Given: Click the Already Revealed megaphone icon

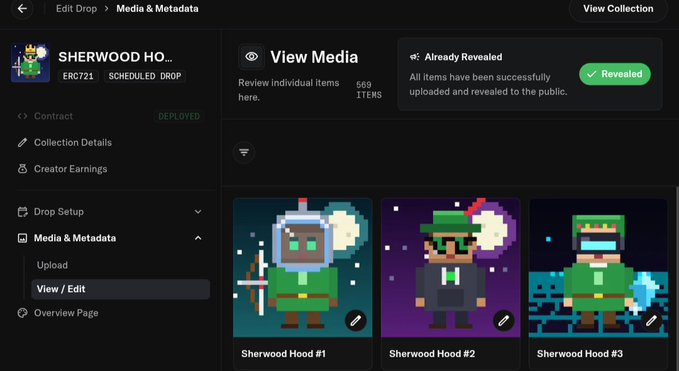Looking at the screenshot, I should [414, 57].
